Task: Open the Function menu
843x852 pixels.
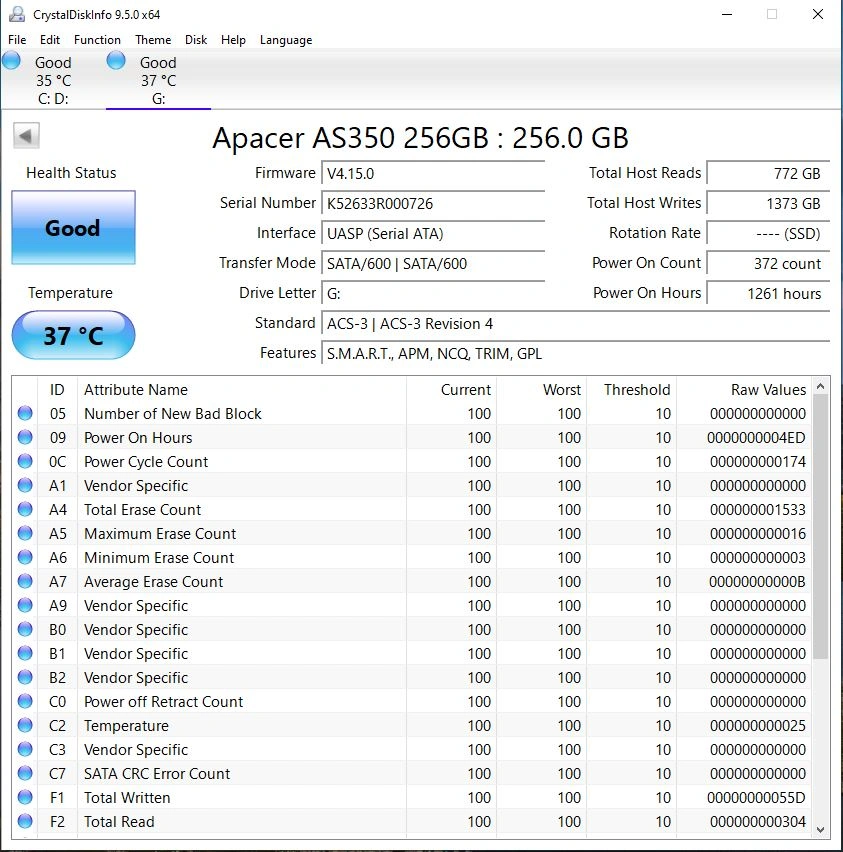Action: [x=97, y=40]
